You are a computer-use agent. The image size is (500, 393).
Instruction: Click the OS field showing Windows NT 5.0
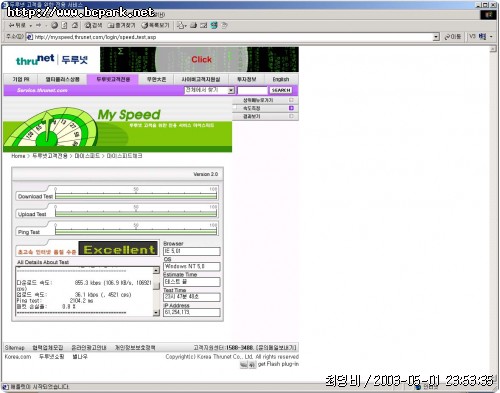click(192, 266)
